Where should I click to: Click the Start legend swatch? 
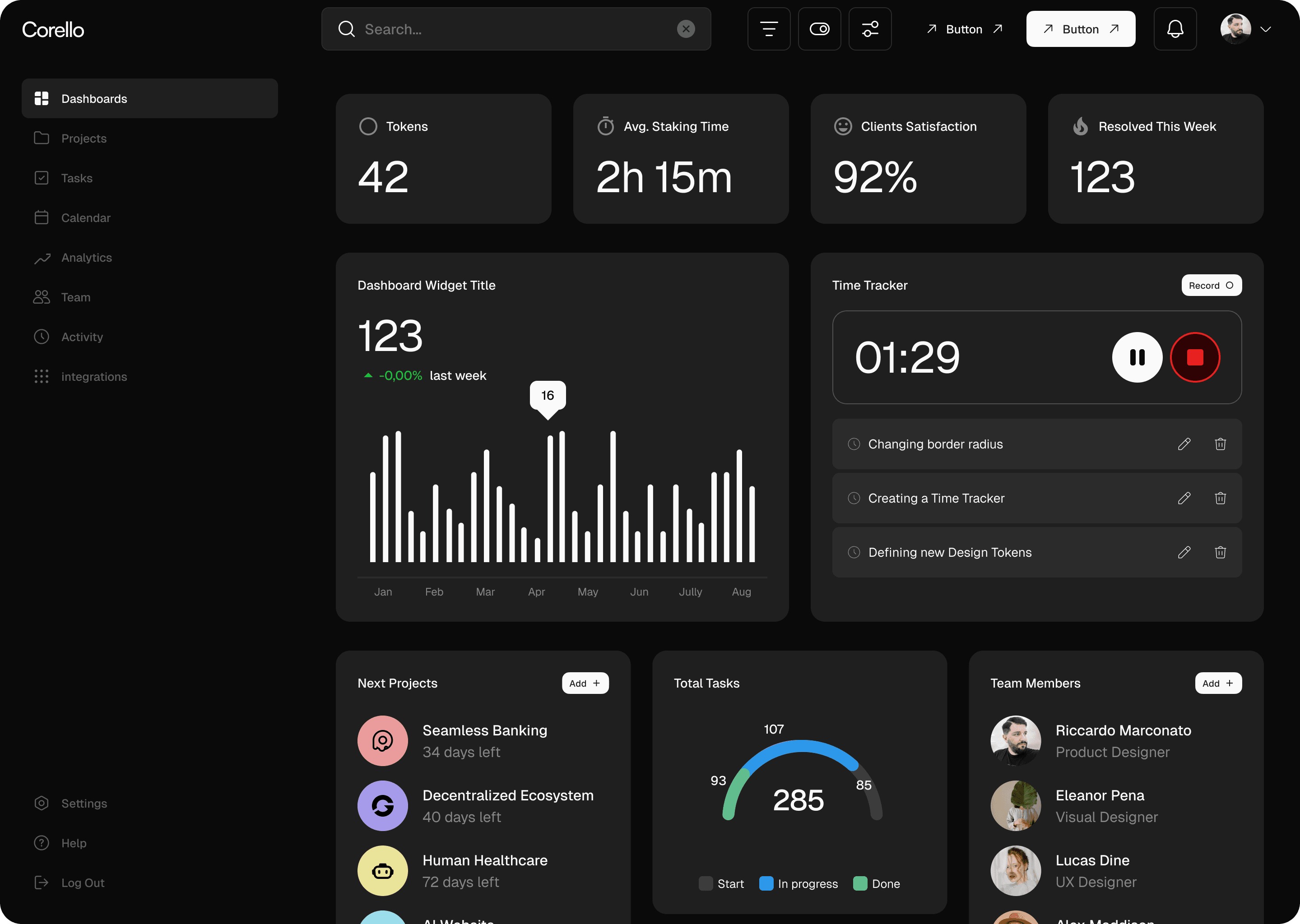[x=706, y=883]
